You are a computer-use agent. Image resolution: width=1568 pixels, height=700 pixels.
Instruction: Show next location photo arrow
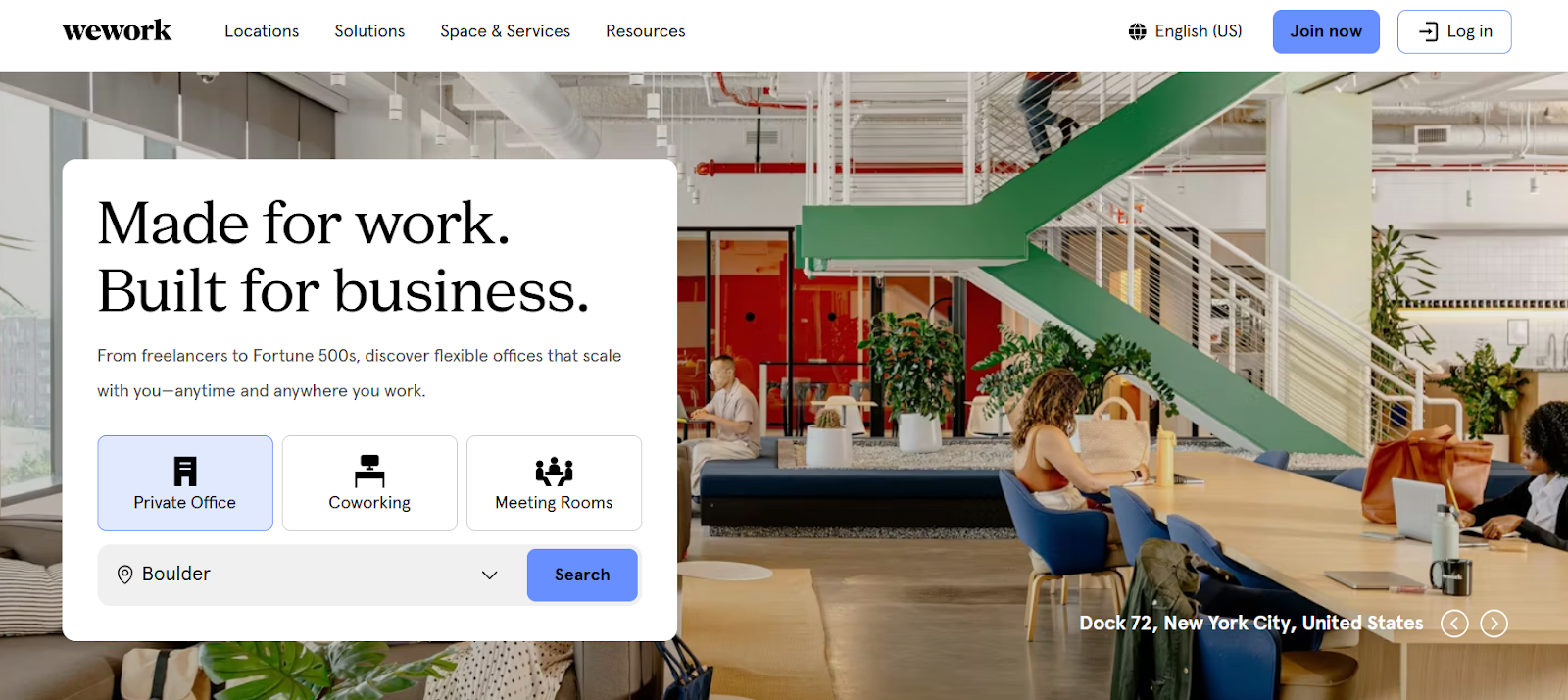click(x=1494, y=624)
